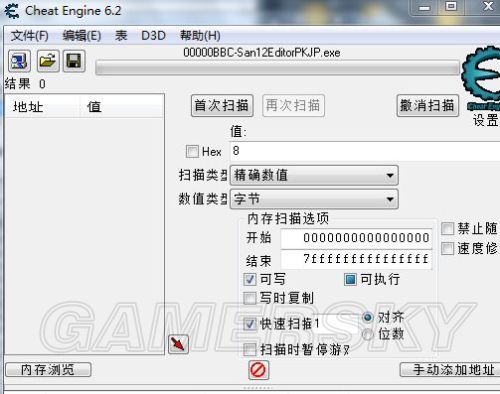Open the 数值类型 dropdown showing 字节
The height and width of the screenshot is (394, 500).
click(314, 199)
